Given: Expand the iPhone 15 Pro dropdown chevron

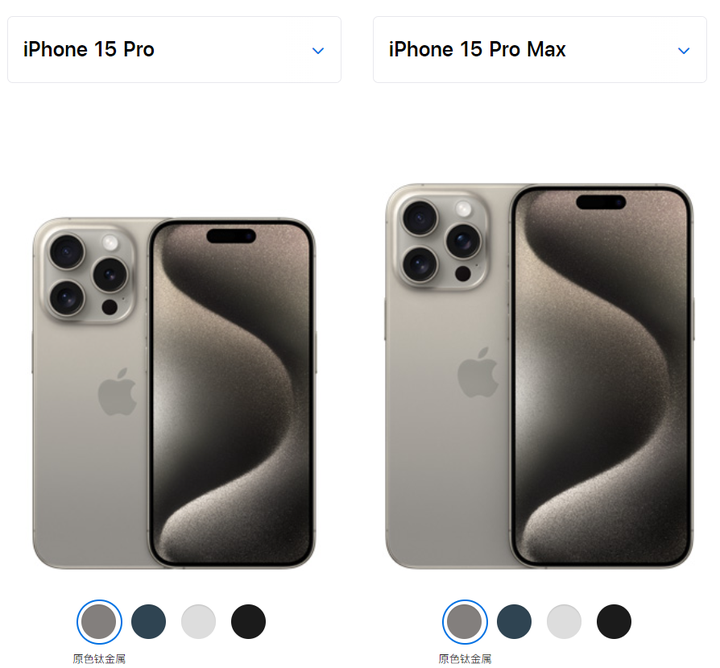Looking at the screenshot, I should tap(318, 51).
